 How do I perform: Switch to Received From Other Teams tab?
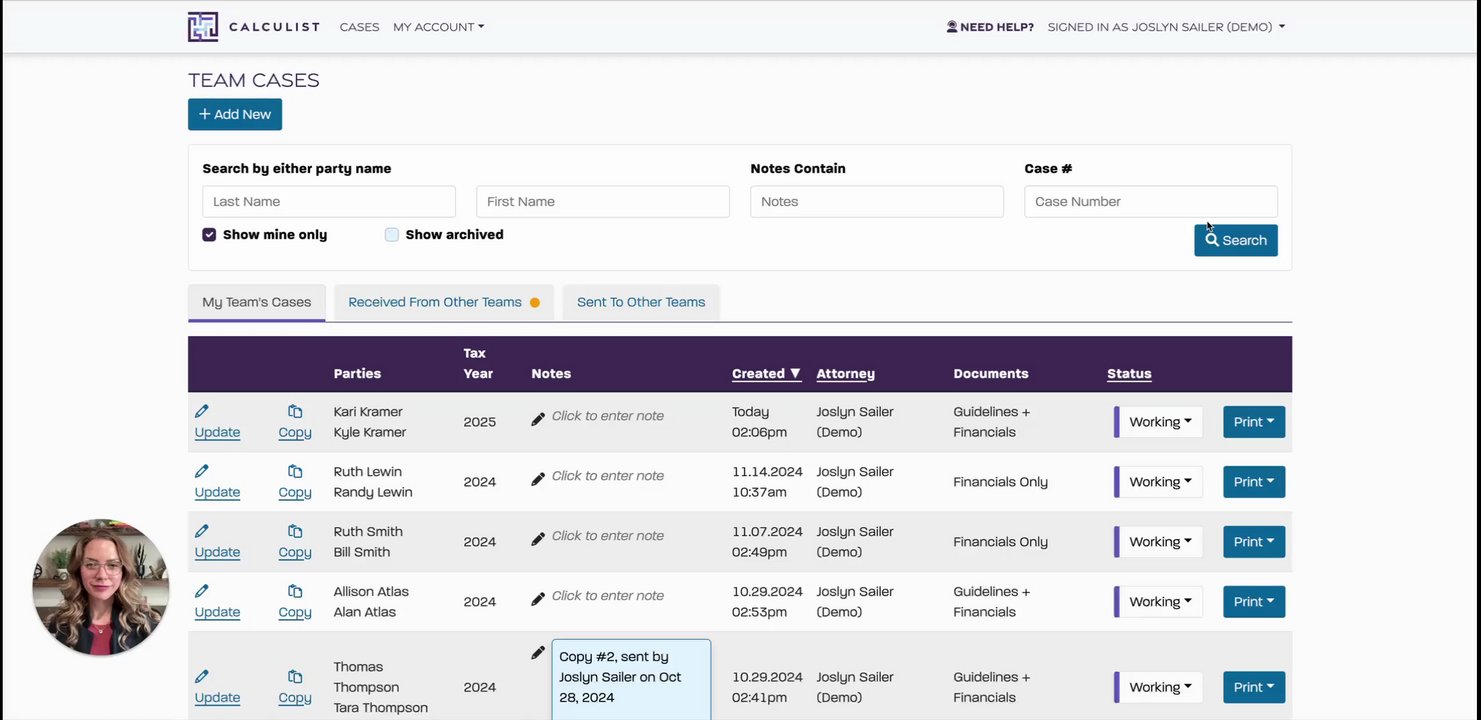(443, 302)
